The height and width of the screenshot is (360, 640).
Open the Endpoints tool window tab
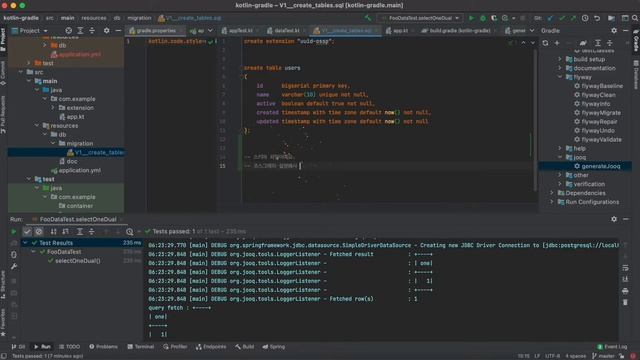pyautogui.click(x=211, y=347)
